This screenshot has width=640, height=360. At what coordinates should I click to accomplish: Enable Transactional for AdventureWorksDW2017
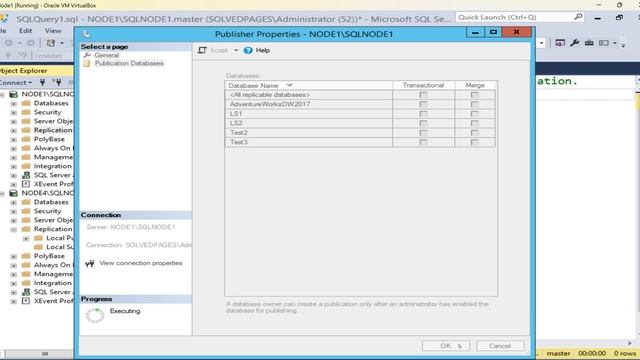coord(423,104)
